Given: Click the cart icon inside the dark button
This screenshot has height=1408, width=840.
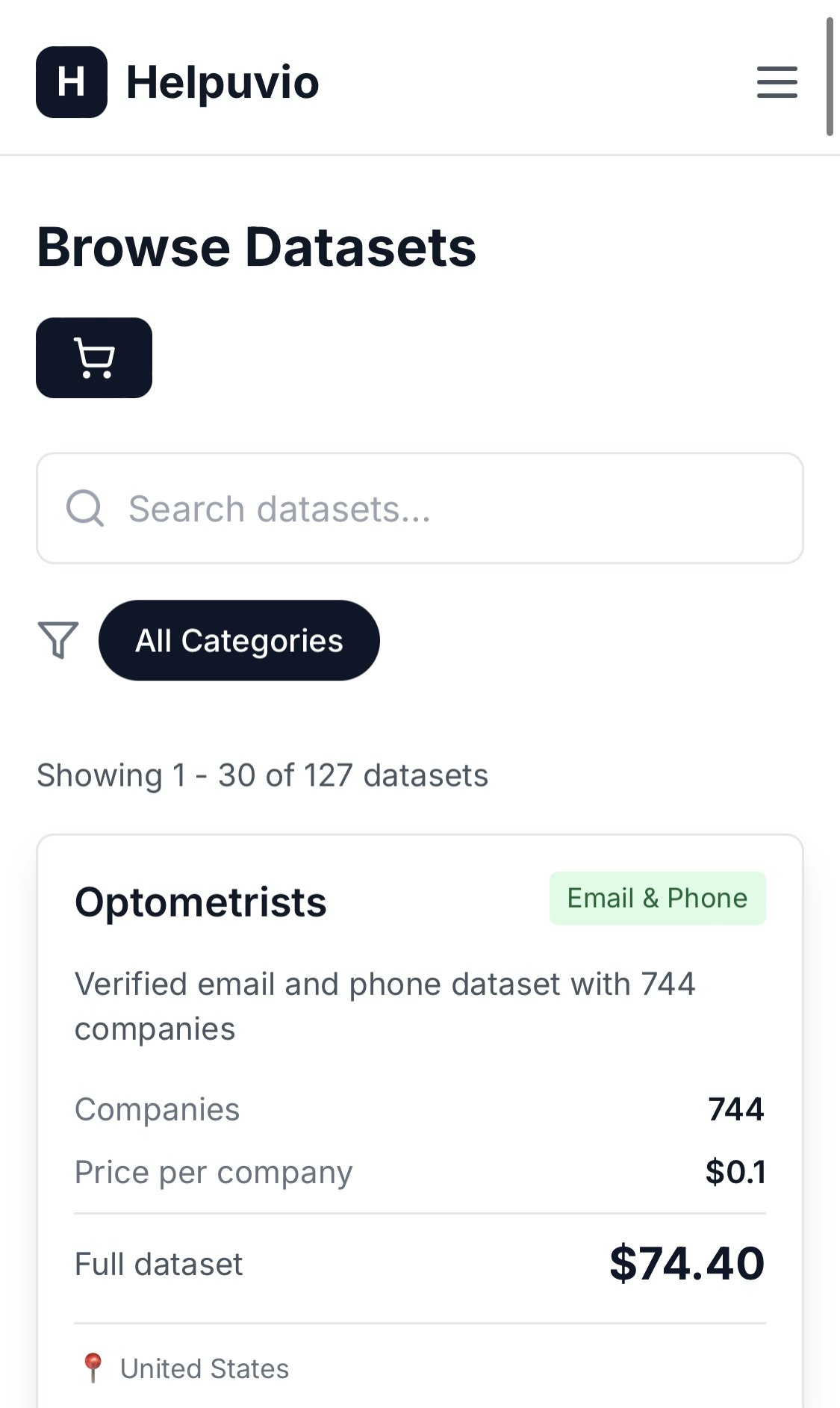Looking at the screenshot, I should point(94,358).
